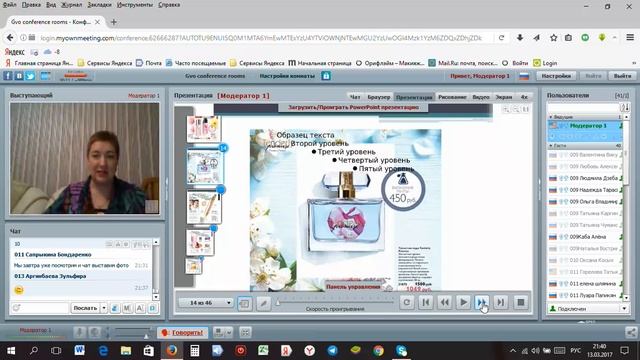Open the Закладки menu

pos(99,5)
